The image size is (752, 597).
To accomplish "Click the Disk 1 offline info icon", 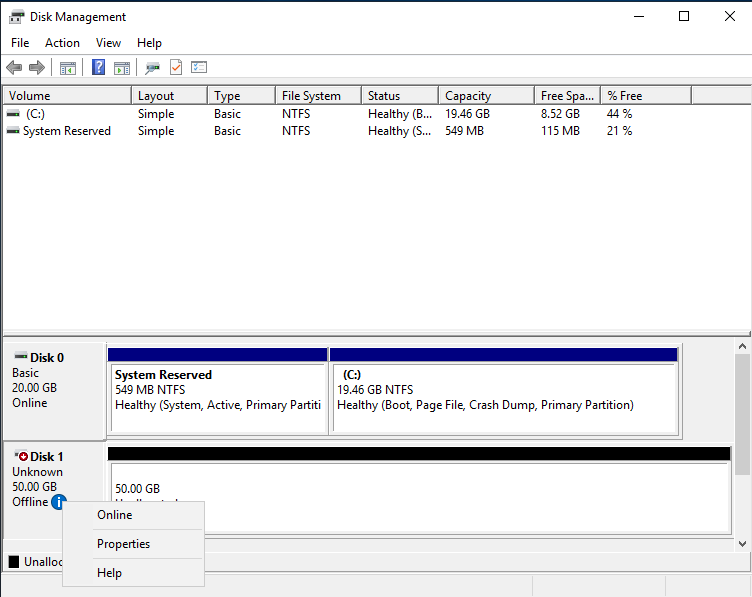I will (x=58, y=502).
